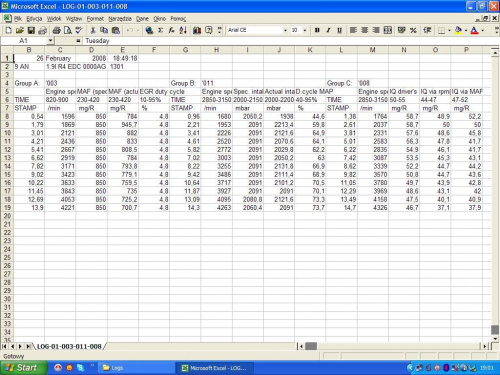Viewport: 500px width, 375px height.
Task: Open the Windows Start button
Action: (x=23, y=368)
